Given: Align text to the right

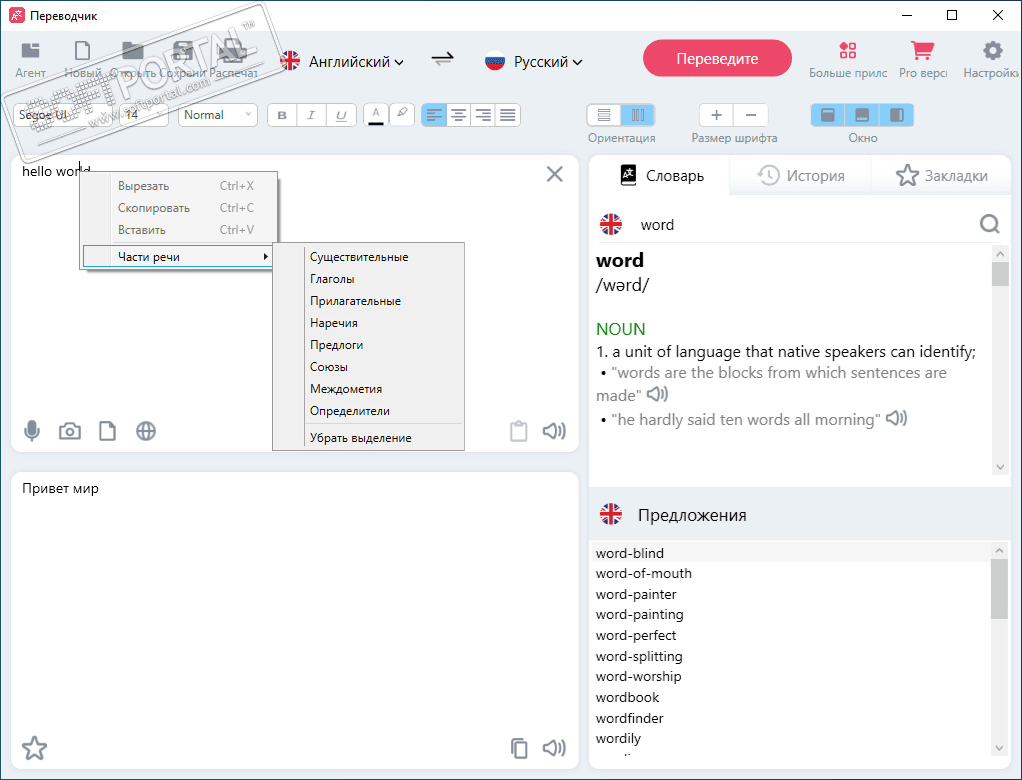Looking at the screenshot, I should pyautogui.click(x=483, y=115).
